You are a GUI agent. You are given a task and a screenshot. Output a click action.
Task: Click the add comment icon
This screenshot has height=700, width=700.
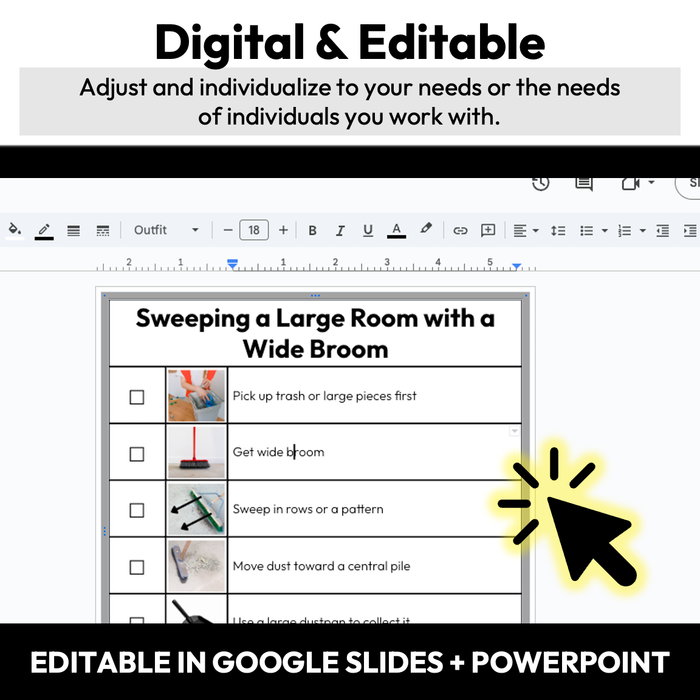[x=488, y=230]
